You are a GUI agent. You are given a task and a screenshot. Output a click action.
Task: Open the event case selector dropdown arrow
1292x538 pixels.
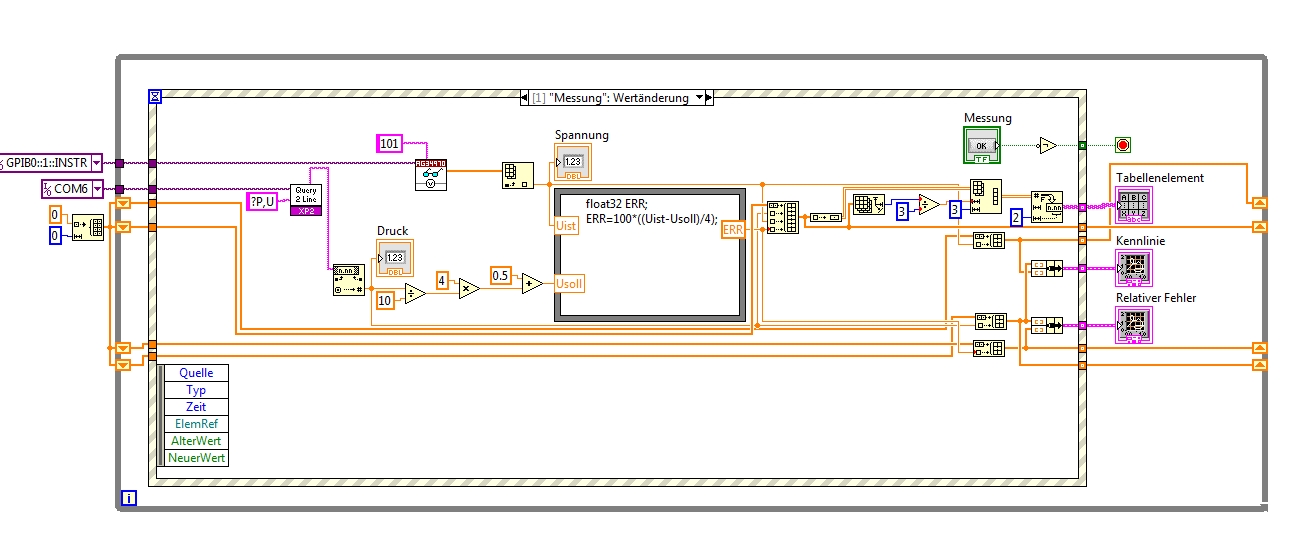[x=700, y=98]
